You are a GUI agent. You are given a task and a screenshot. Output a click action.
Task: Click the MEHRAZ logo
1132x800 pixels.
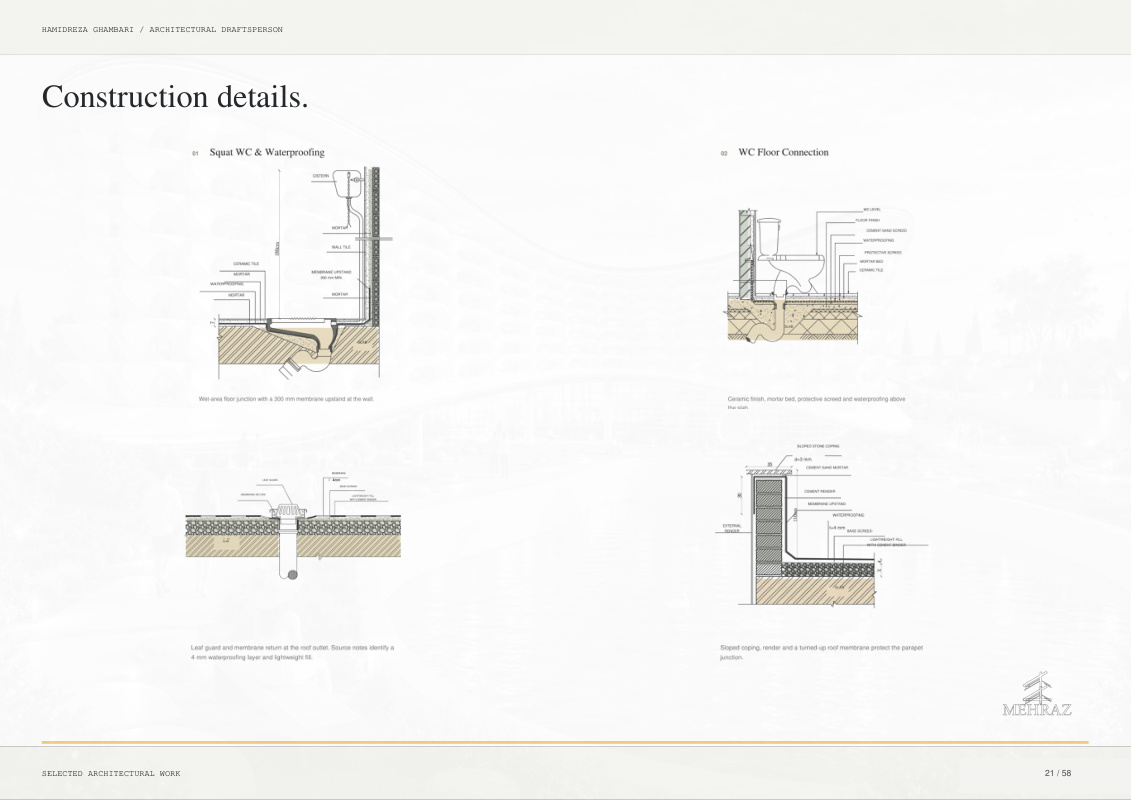pyautogui.click(x=1037, y=695)
